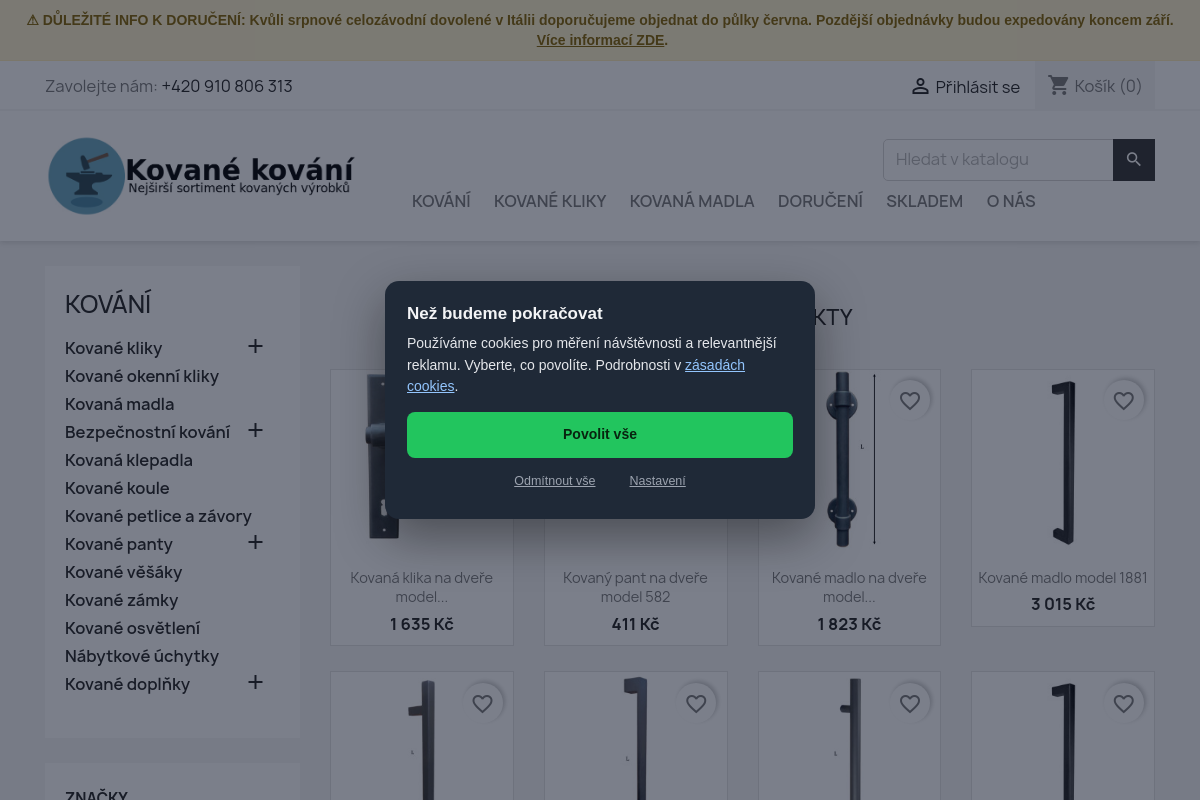This screenshot has height=800, width=1200.
Task: Click the KOVÁNÍ sidebar heading
Action: coord(108,304)
